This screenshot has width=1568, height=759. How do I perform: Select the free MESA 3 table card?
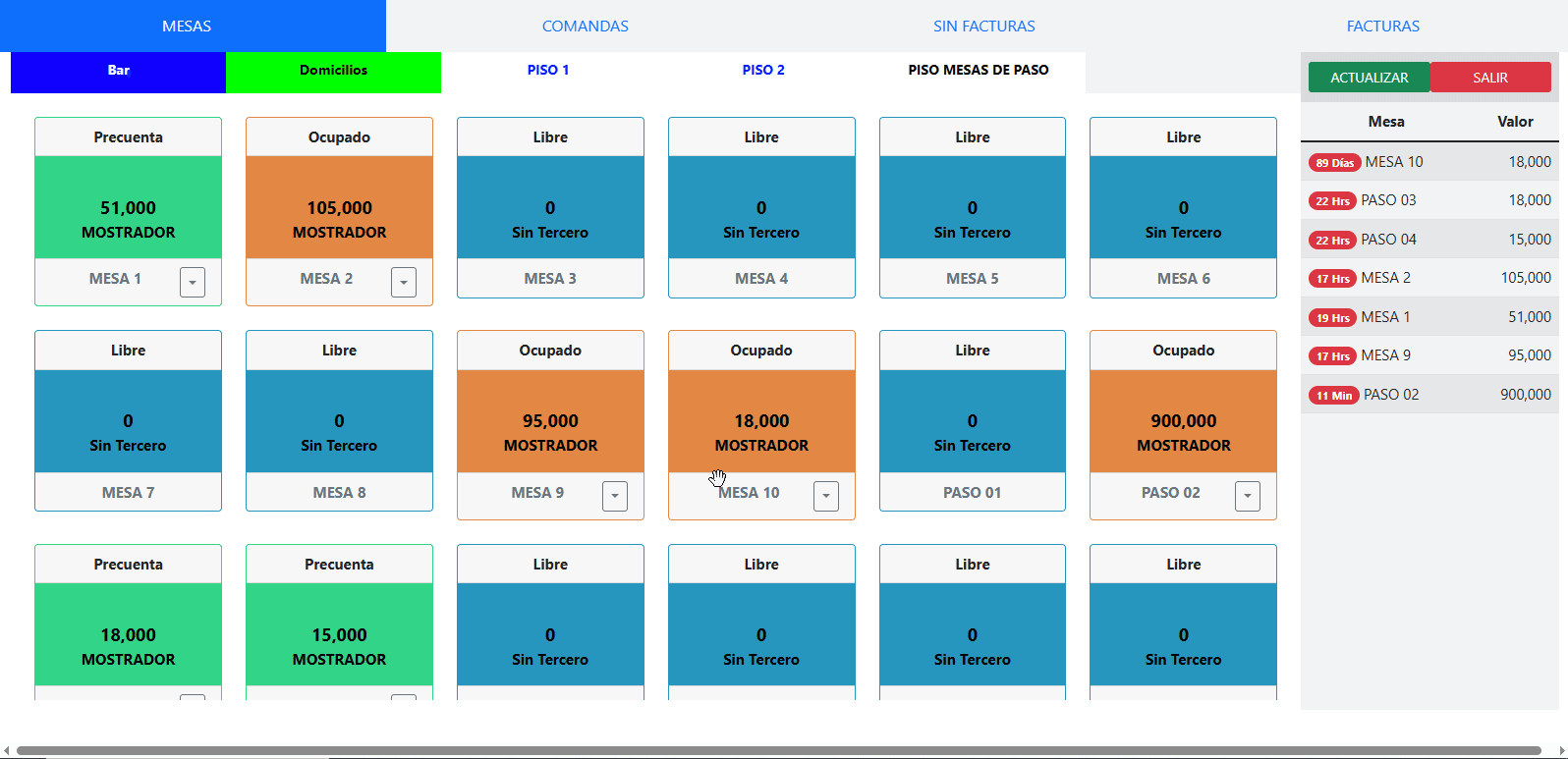tap(550, 207)
